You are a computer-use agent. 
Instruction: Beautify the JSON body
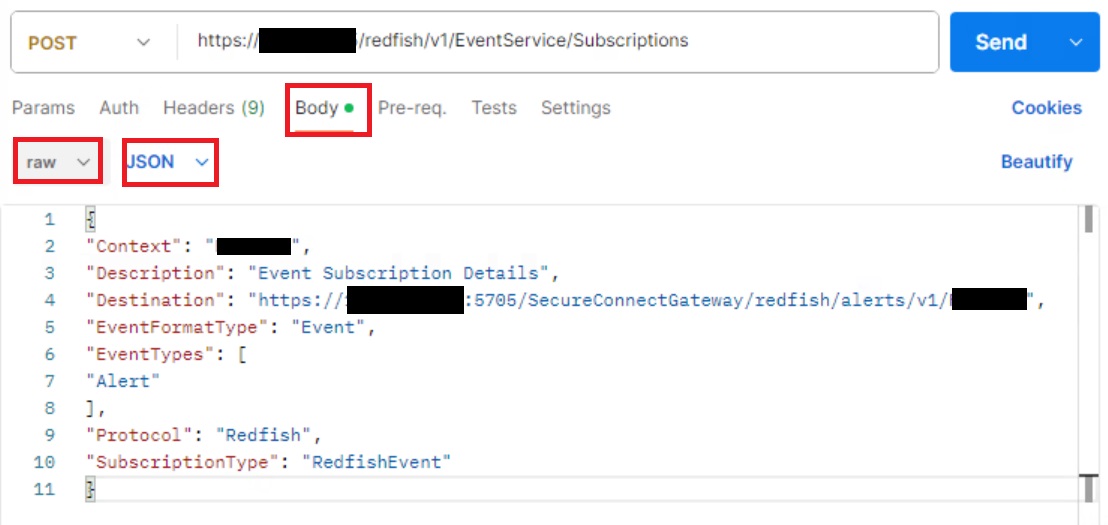click(x=1037, y=162)
